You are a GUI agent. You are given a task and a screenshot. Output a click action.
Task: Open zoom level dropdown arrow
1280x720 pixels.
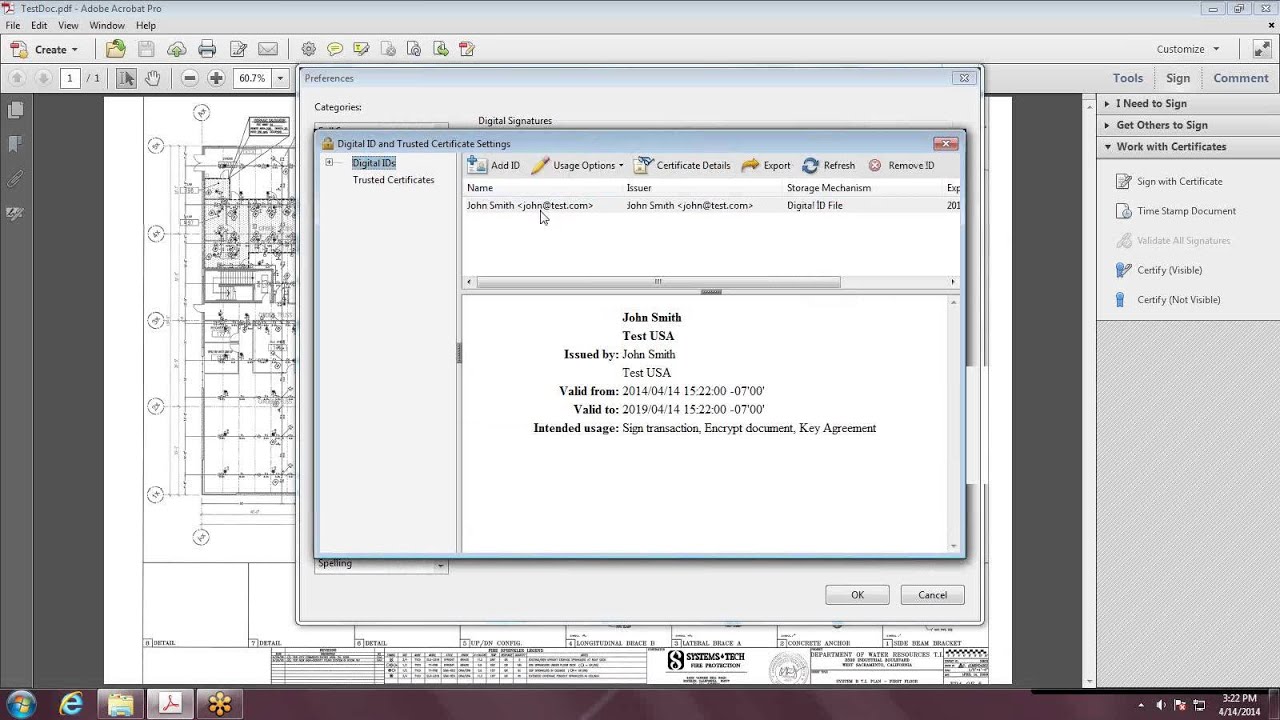point(280,78)
